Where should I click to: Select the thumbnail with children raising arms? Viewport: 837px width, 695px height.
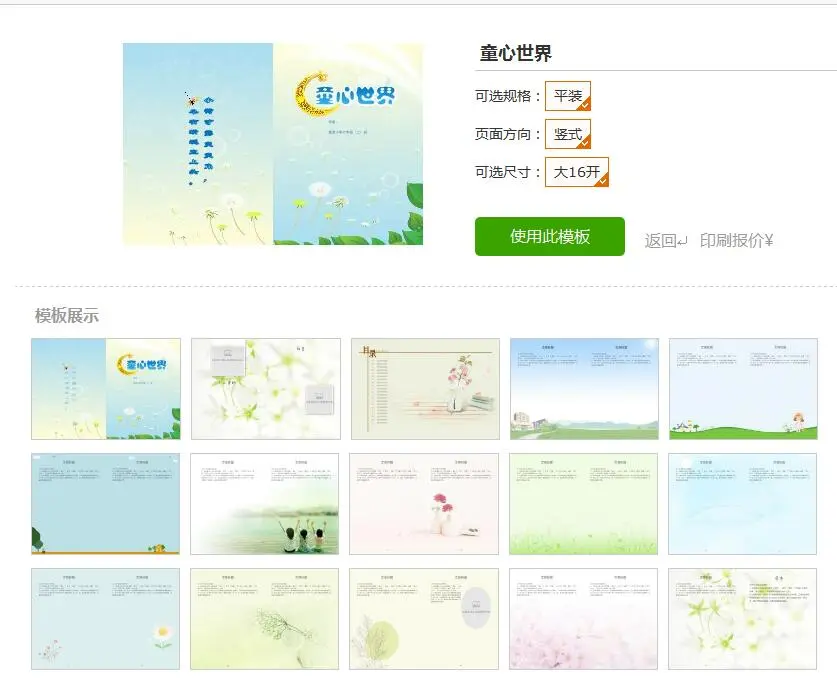click(x=265, y=504)
